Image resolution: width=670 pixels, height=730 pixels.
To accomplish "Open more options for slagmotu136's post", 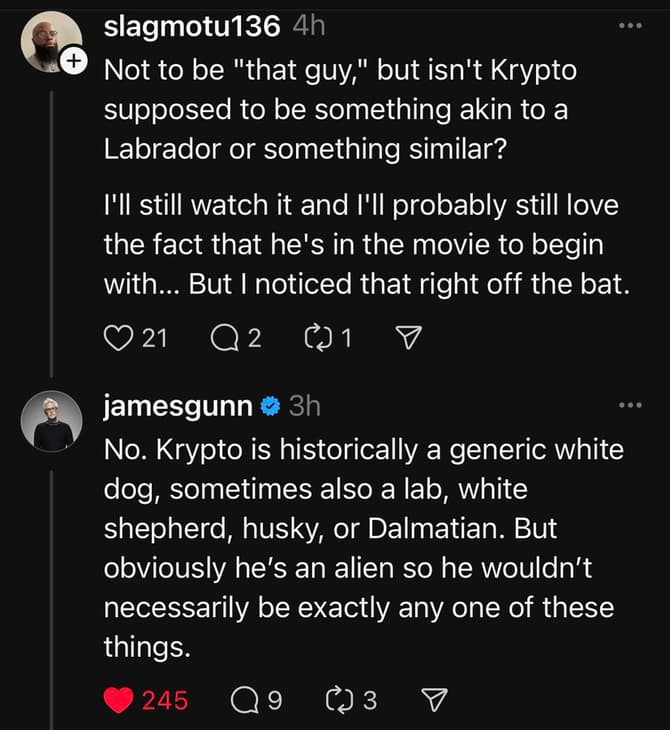I will coord(630,26).
